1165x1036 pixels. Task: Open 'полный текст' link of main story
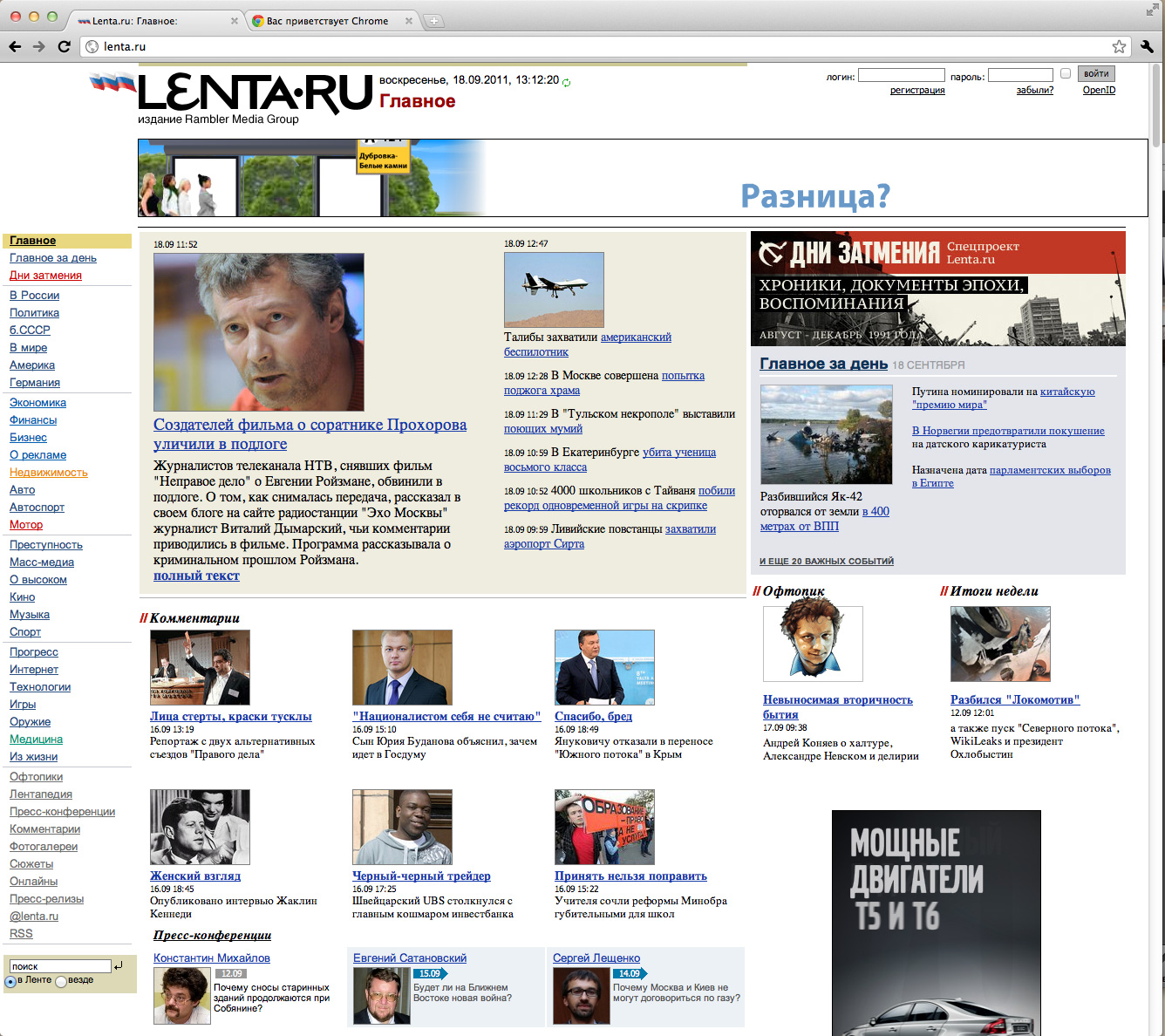coord(196,576)
